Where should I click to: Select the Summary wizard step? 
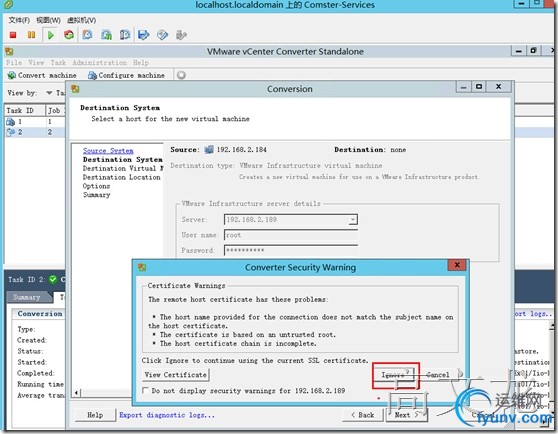[x=97, y=195]
